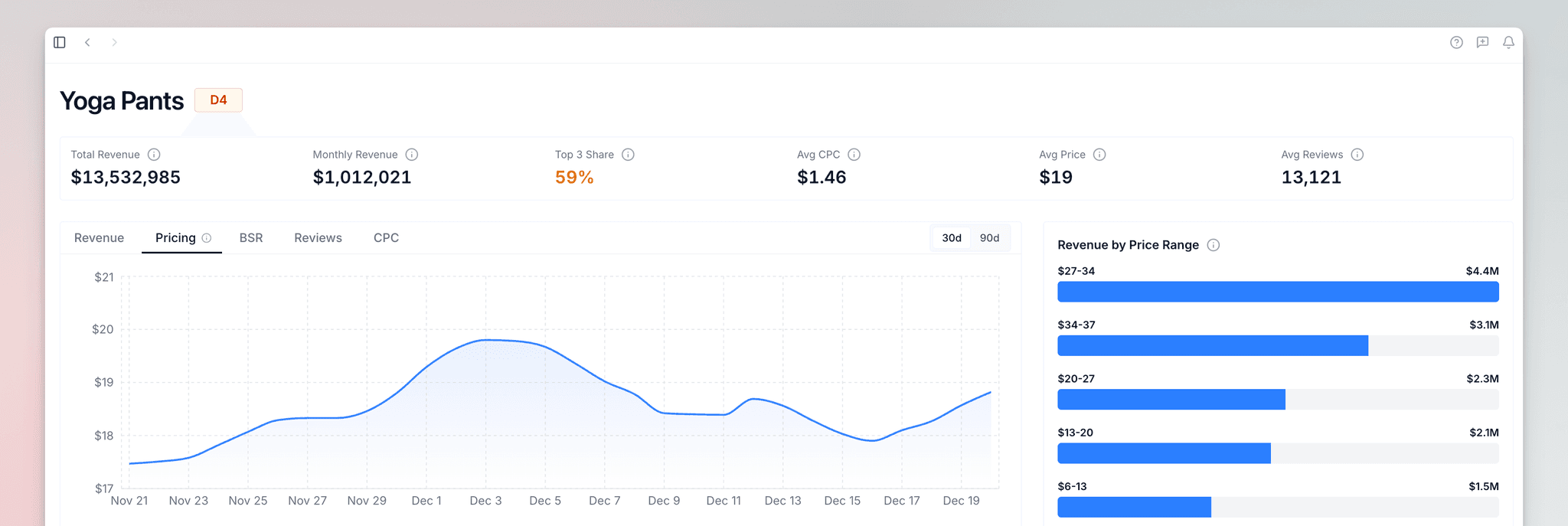Open the feedback message icon
The image size is (1568, 526).
[1482, 42]
